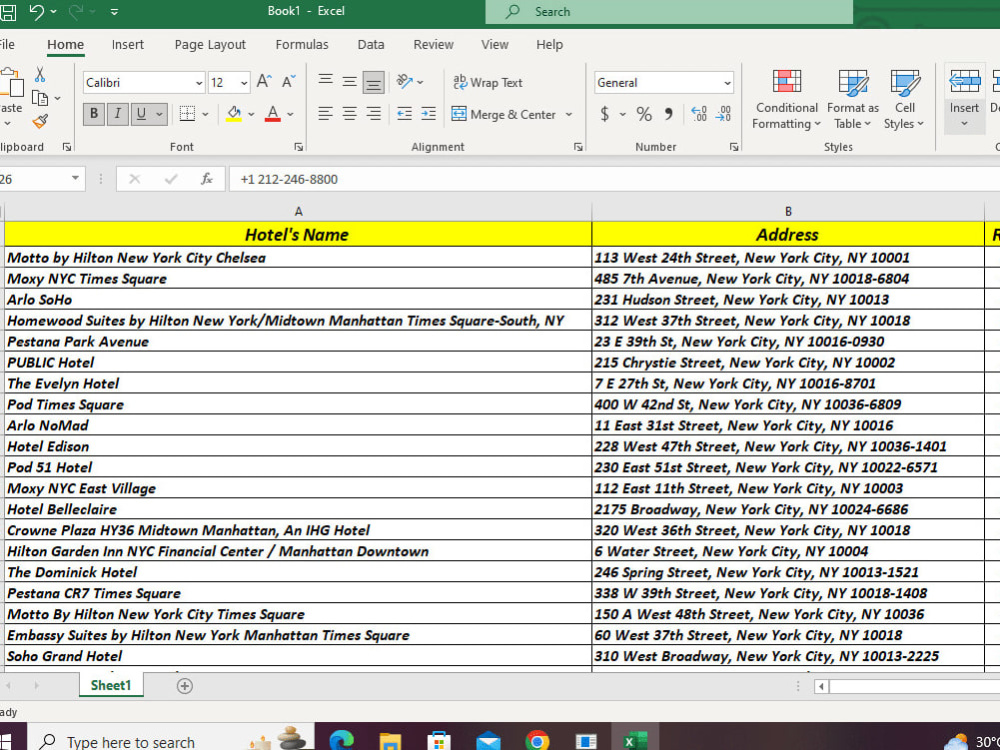Viewport: 1000px width, 750px height.
Task: Click the Insert cells icon
Action: [964, 82]
